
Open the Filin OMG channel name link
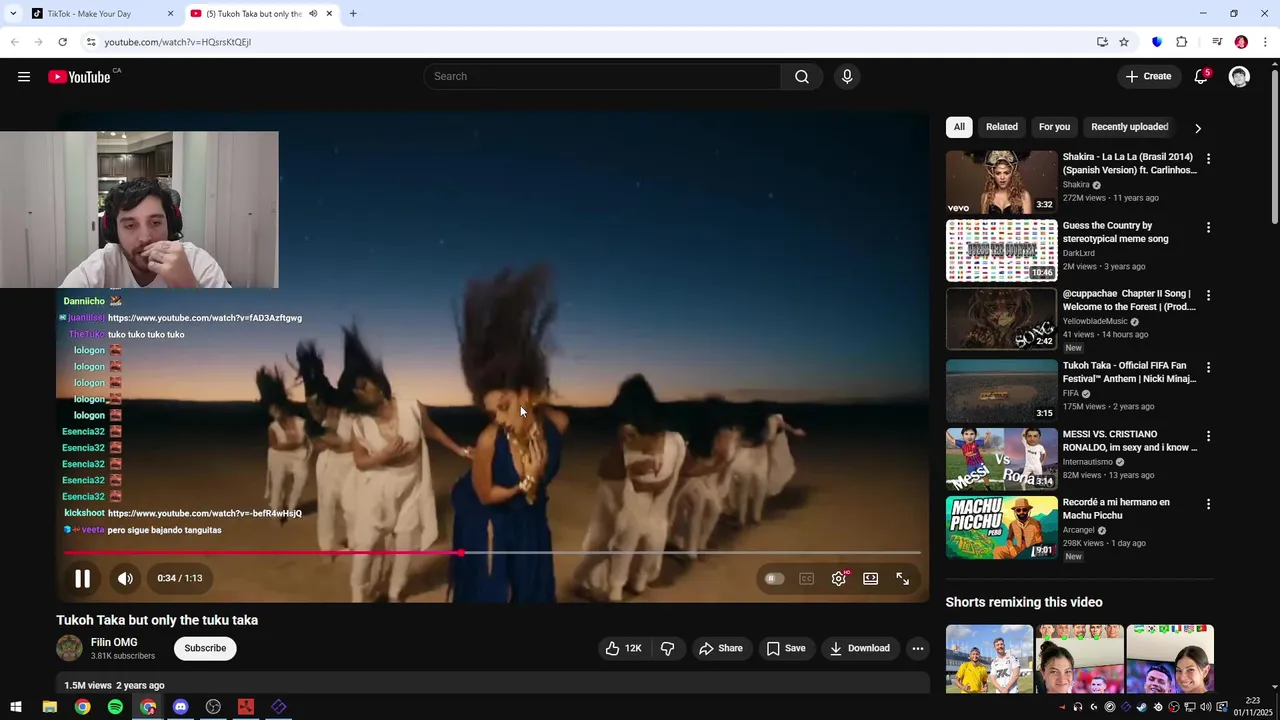(x=114, y=642)
